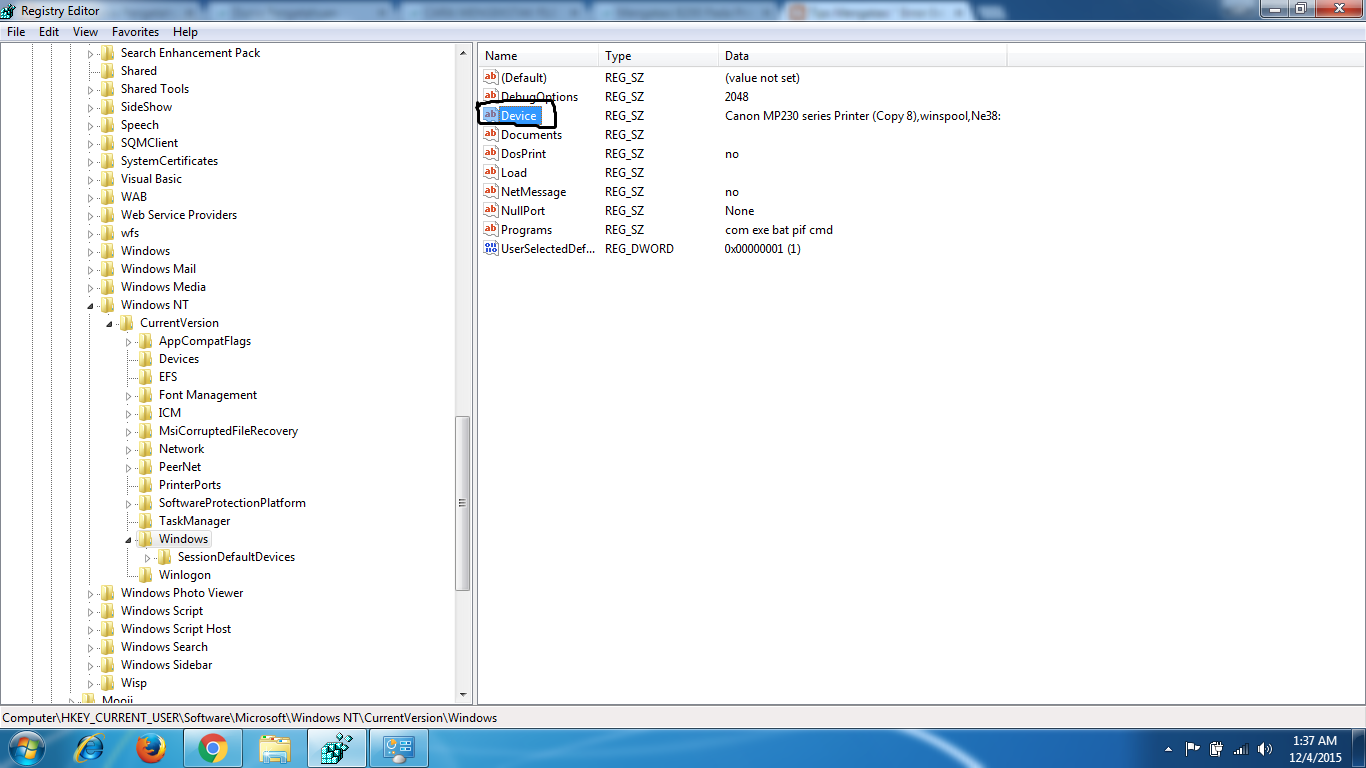
Task: Click the 'com exe bat pif cmd' data
Action: pyautogui.click(x=779, y=229)
